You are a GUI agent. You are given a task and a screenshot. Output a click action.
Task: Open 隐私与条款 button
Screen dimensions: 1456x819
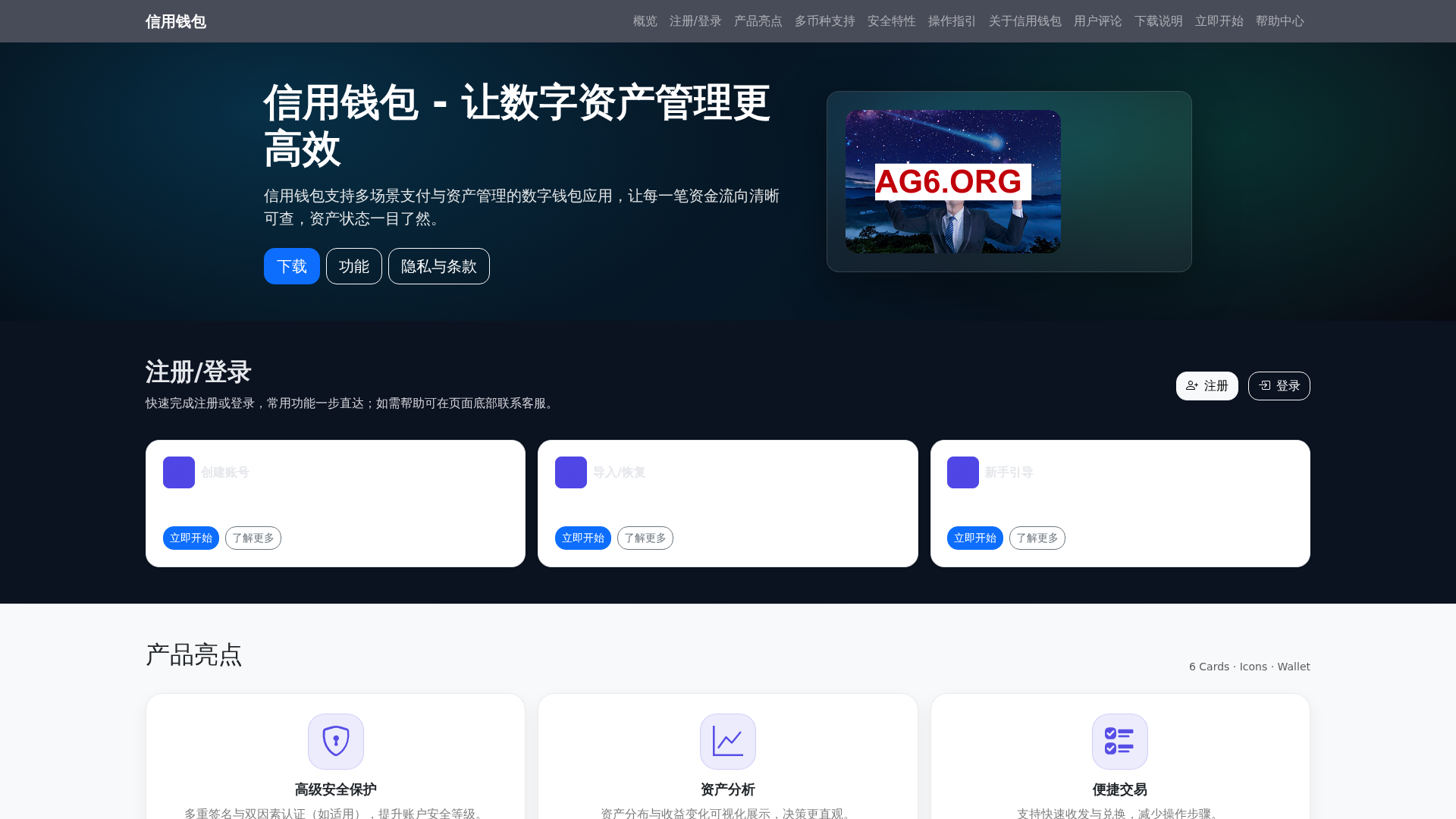(x=439, y=266)
